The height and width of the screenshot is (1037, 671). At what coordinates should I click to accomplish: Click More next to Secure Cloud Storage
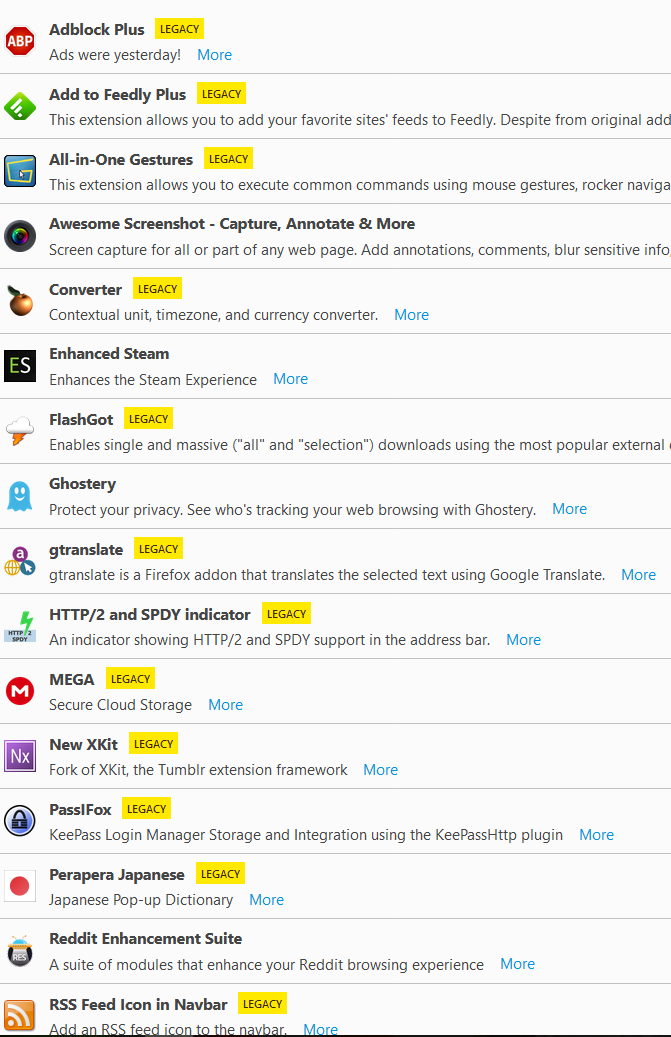[x=225, y=705]
